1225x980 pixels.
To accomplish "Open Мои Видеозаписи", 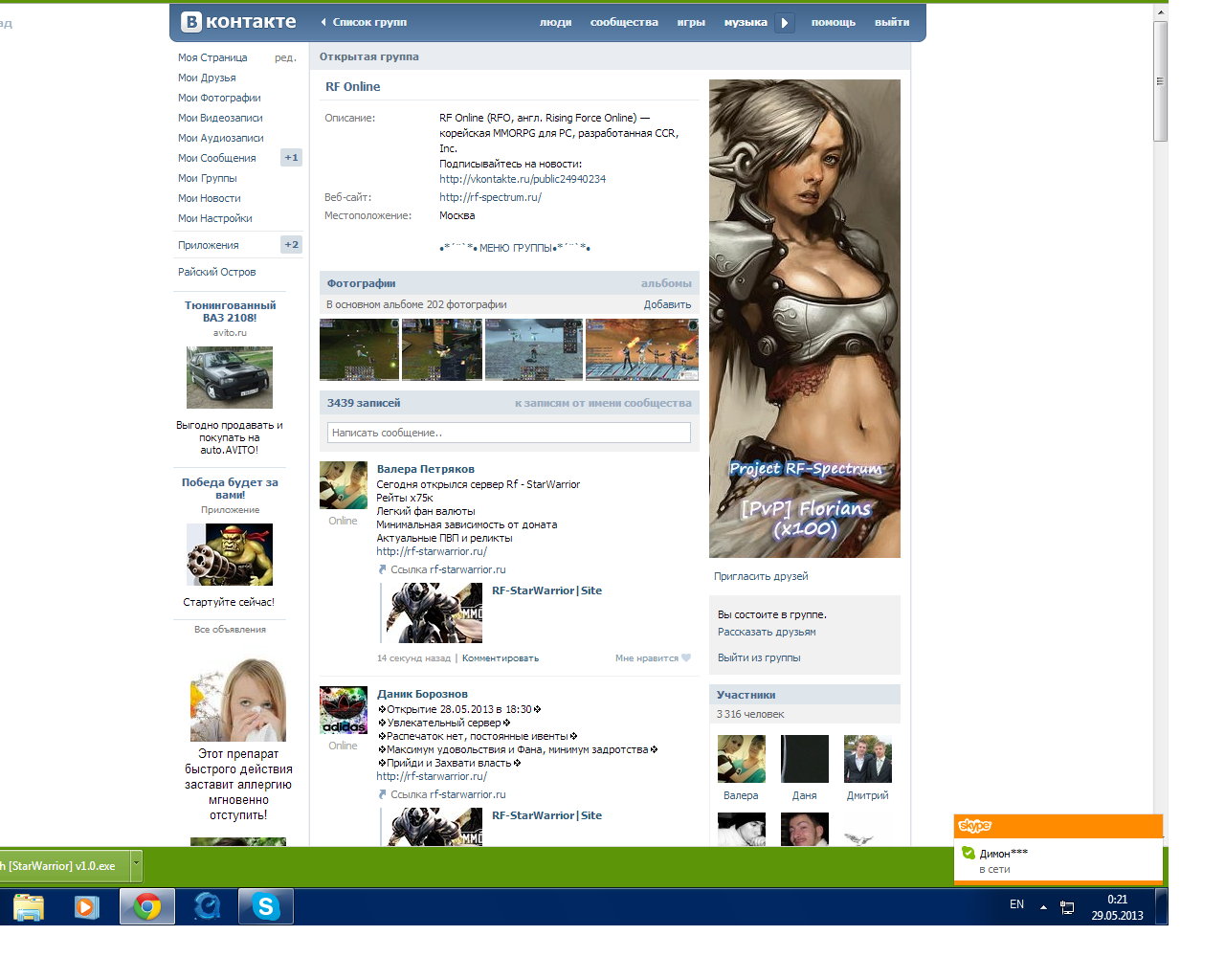I will (x=220, y=118).
